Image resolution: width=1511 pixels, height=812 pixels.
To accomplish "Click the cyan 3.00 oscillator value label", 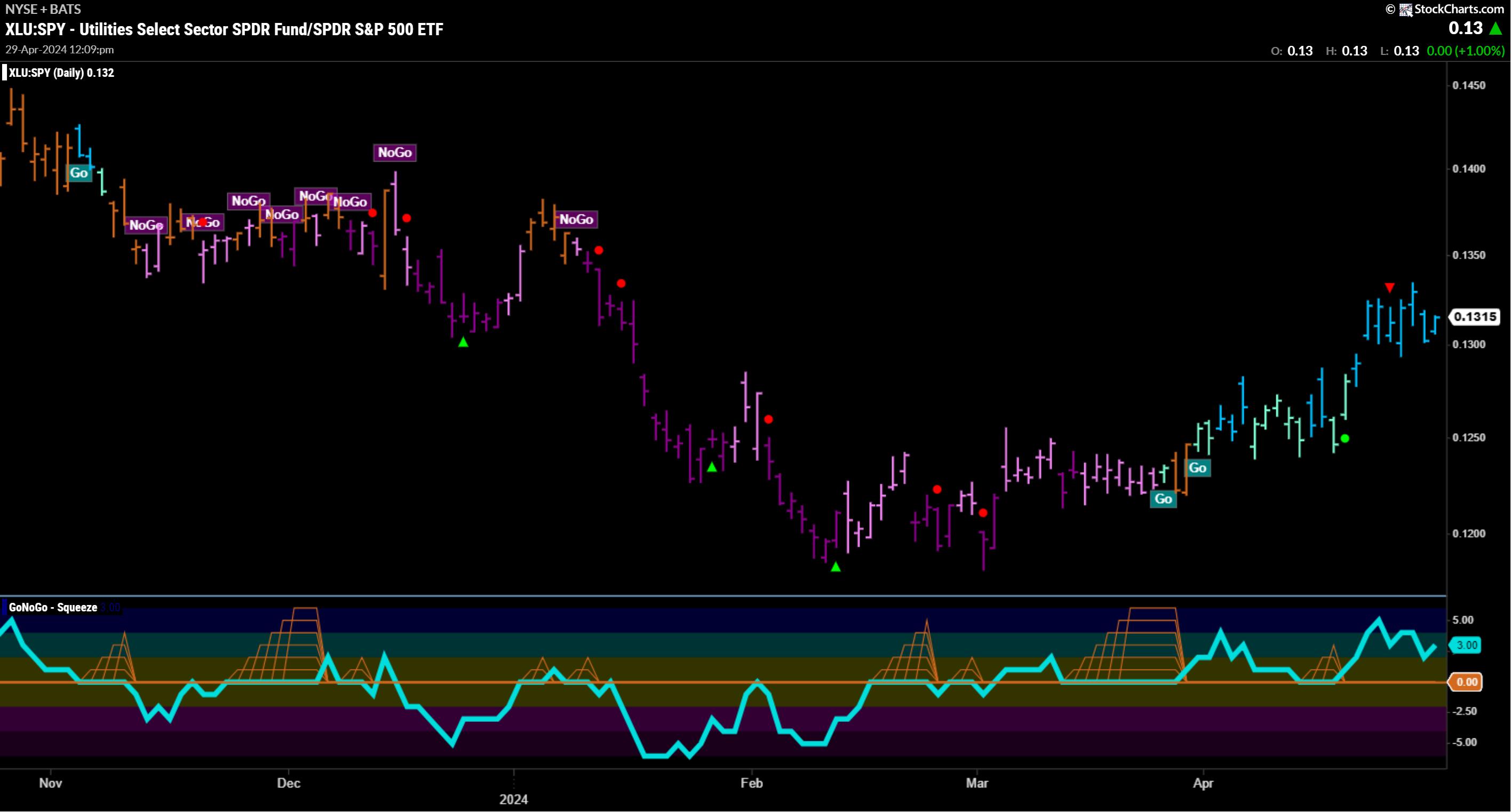I will pos(1466,646).
